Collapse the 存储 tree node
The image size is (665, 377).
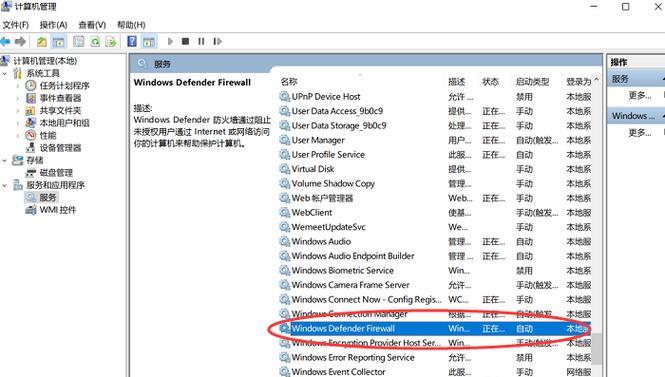point(5,161)
